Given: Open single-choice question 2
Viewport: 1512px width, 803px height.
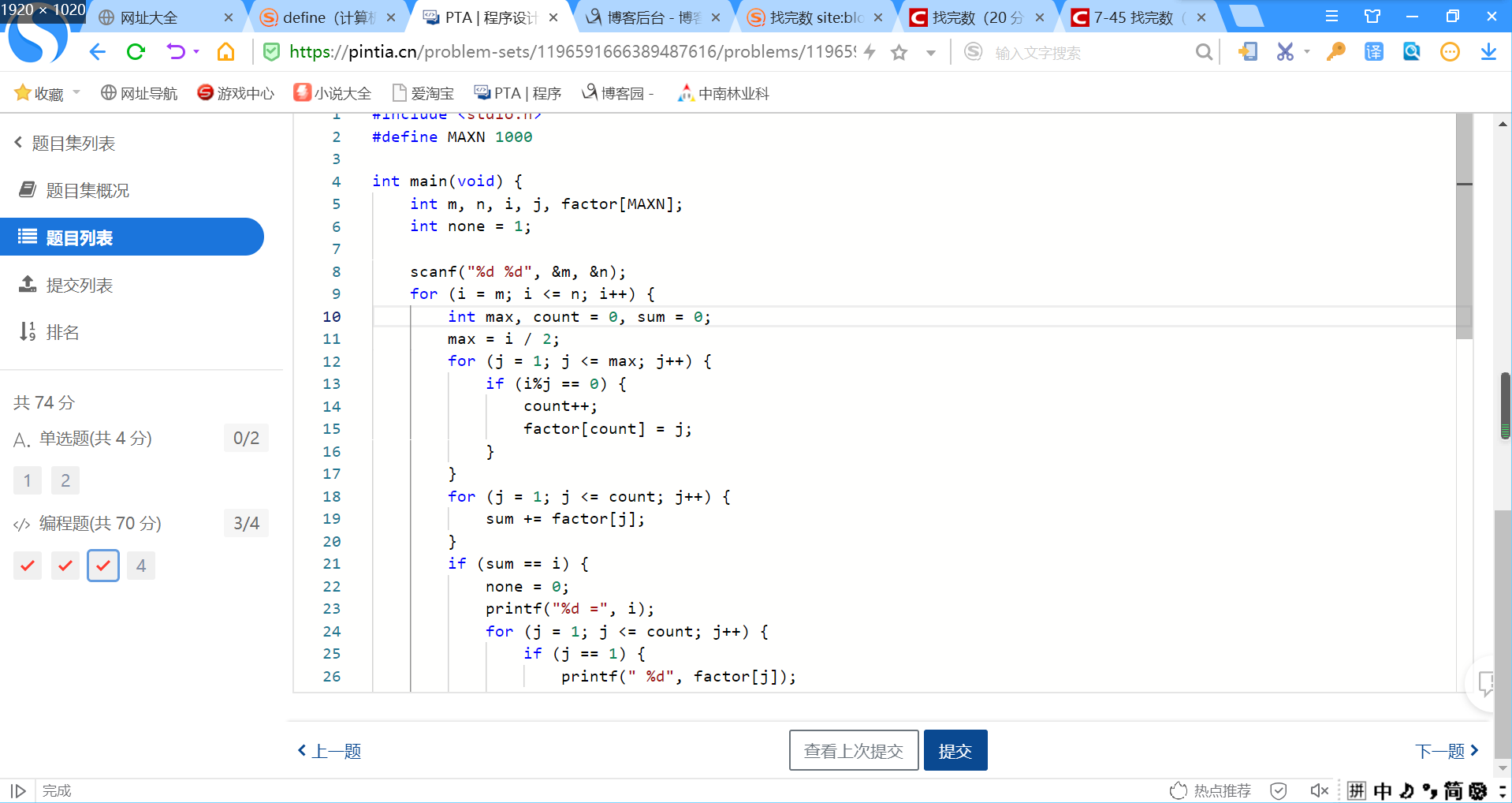Looking at the screenshot, I should (65, 480).
